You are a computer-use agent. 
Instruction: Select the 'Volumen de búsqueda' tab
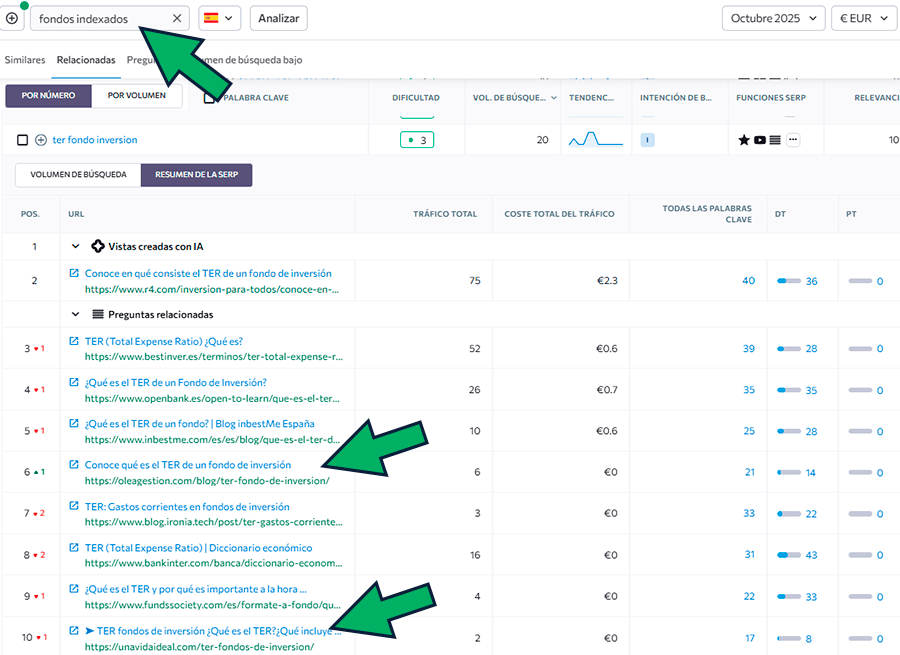click(x=78, y=175)
